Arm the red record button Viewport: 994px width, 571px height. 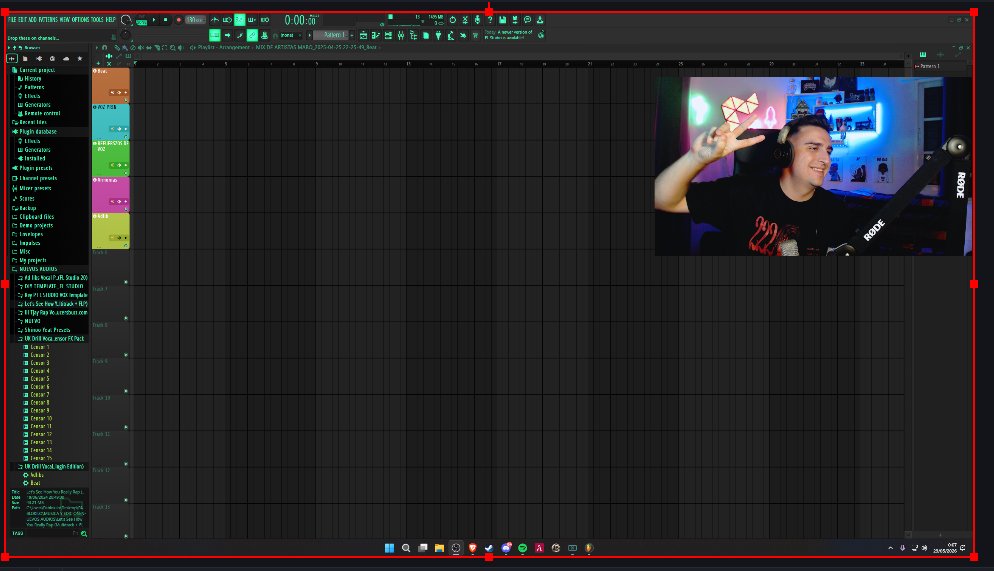pyautogui.click(x=179, y=20)
